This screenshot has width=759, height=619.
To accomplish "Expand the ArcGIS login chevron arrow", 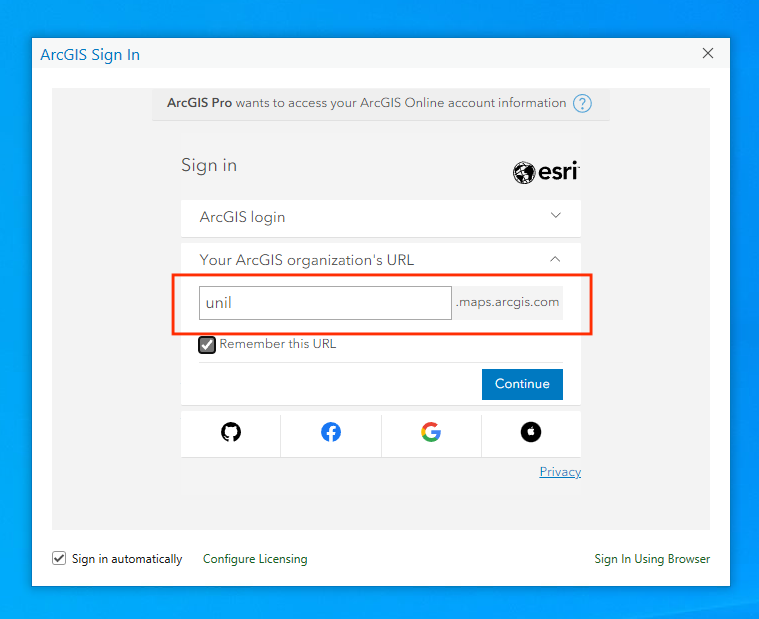I will coord(556,216).
